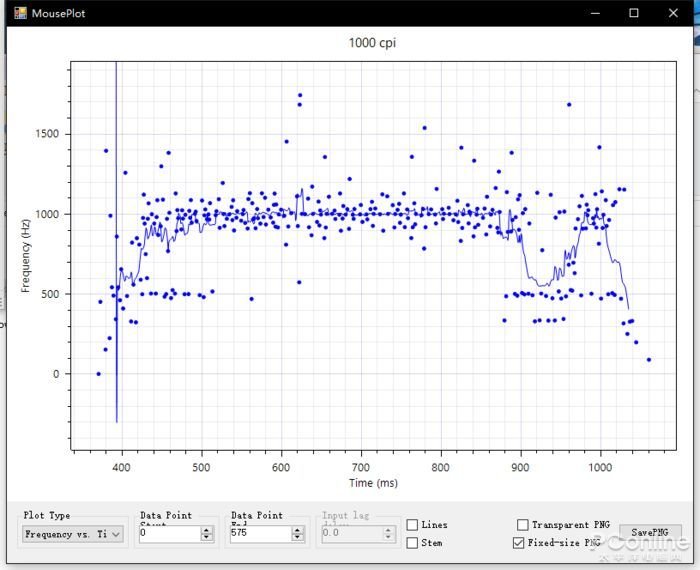This screenshot has height=570, width=700.
Task: Click the vertical blue line near 400 ms
Action: [x=117, y=242]
